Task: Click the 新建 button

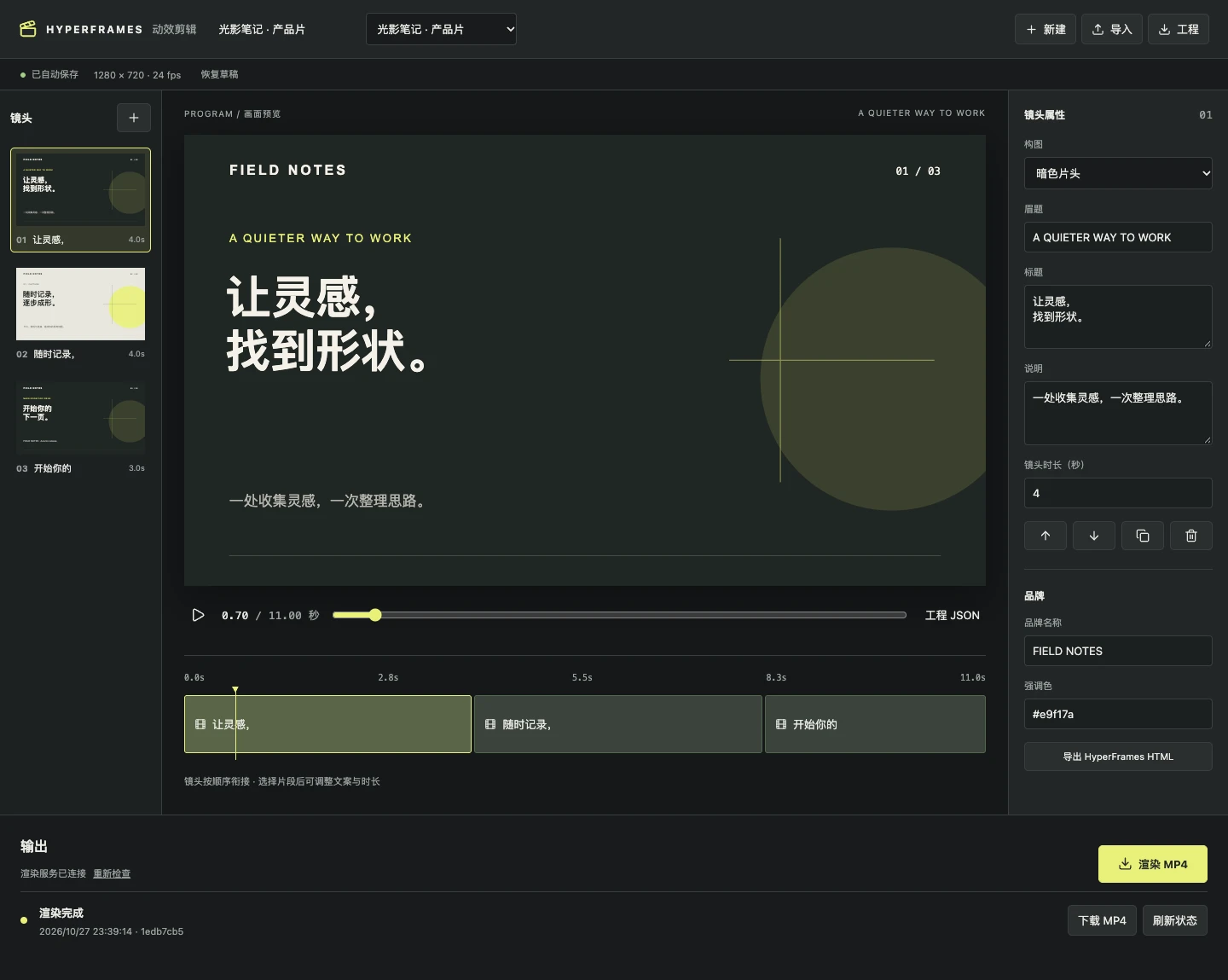Action: [x=1046, y=29]
